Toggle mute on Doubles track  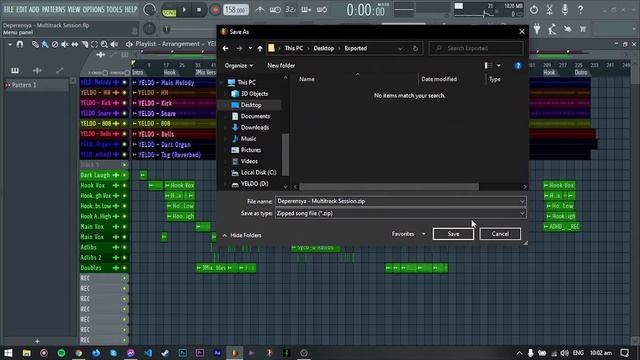coord(124,268)
